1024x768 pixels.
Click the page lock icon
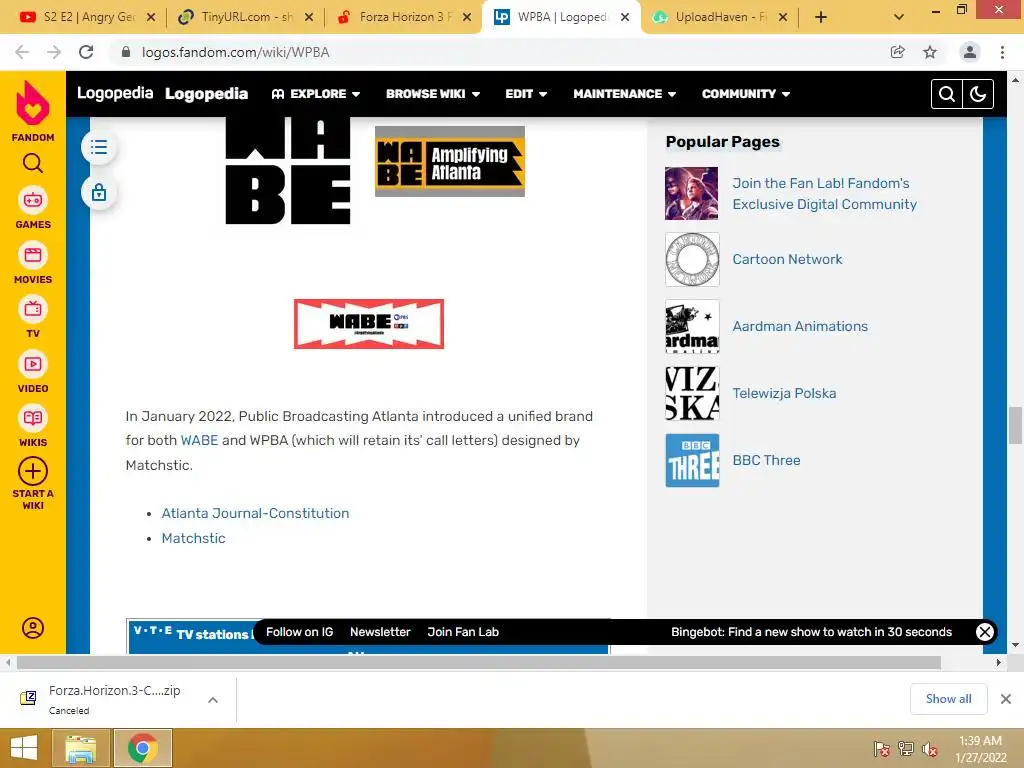pos(99,193)
